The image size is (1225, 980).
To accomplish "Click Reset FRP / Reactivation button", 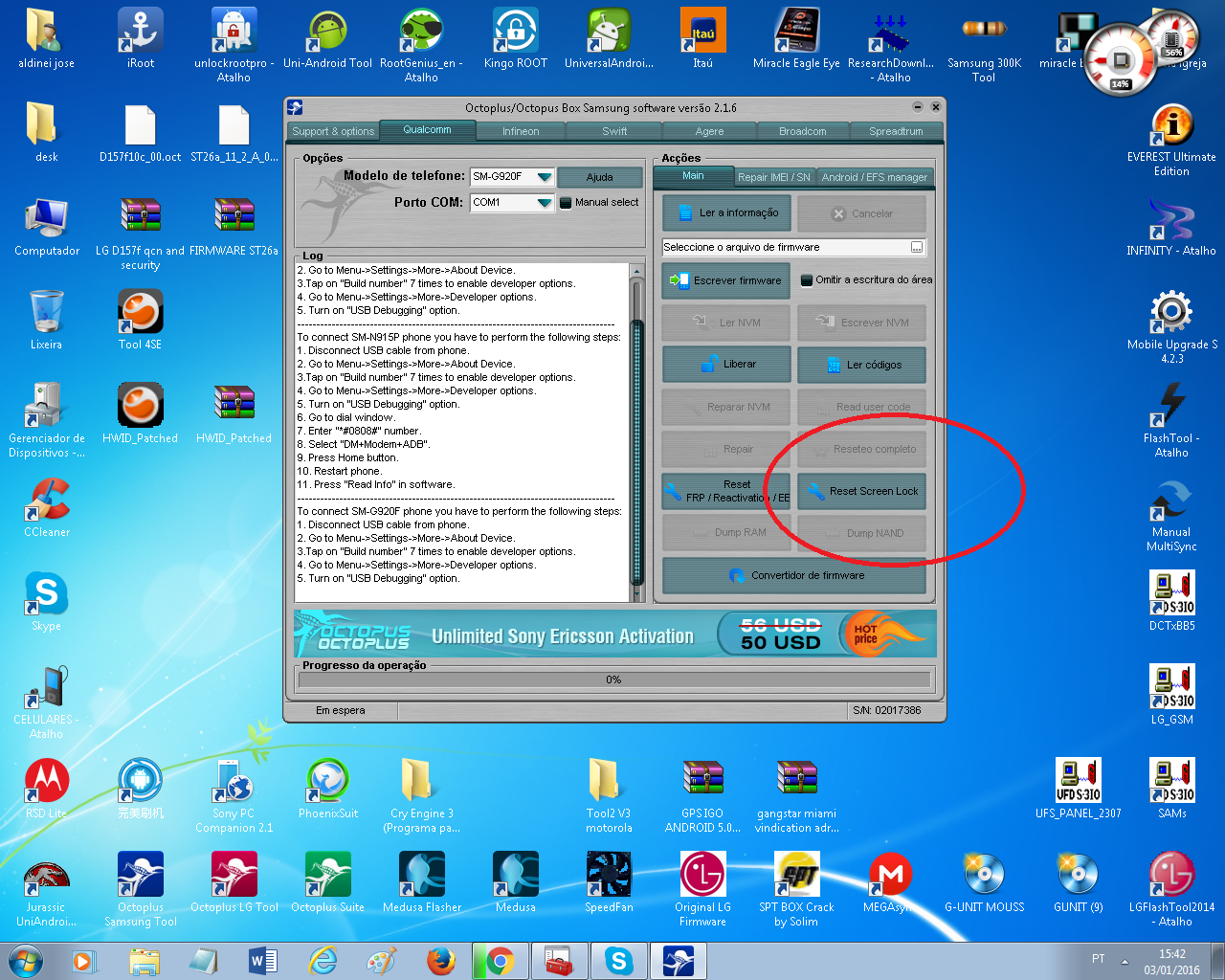I will (x=726, y=491).
